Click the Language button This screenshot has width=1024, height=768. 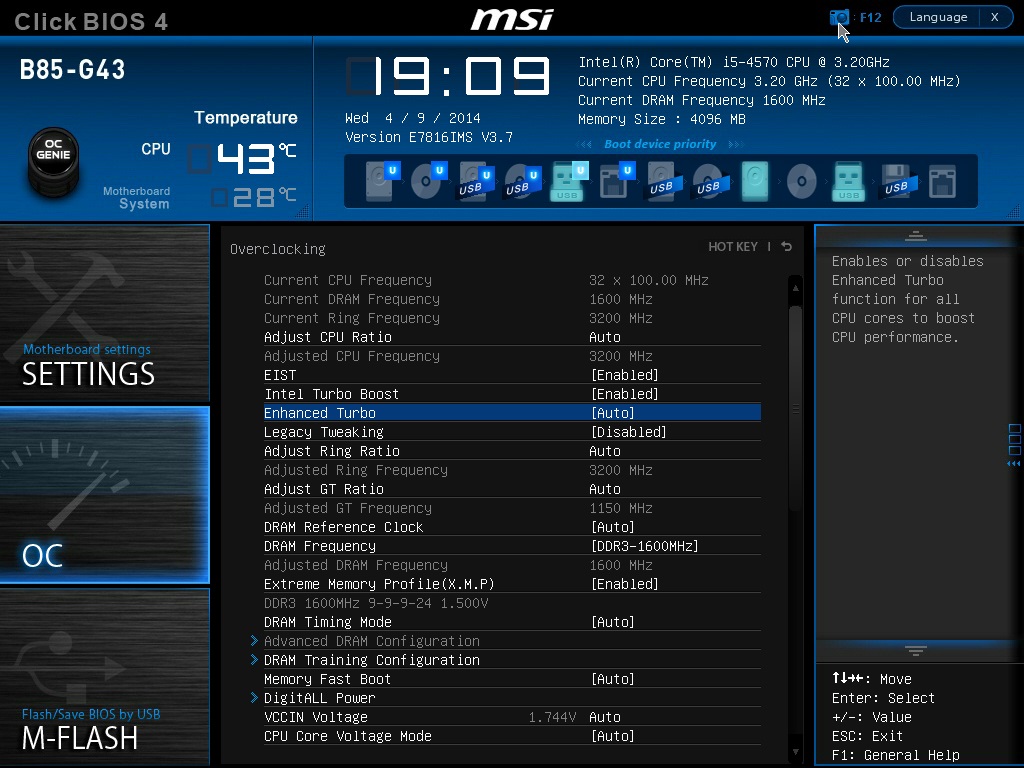tap(938, 17)
